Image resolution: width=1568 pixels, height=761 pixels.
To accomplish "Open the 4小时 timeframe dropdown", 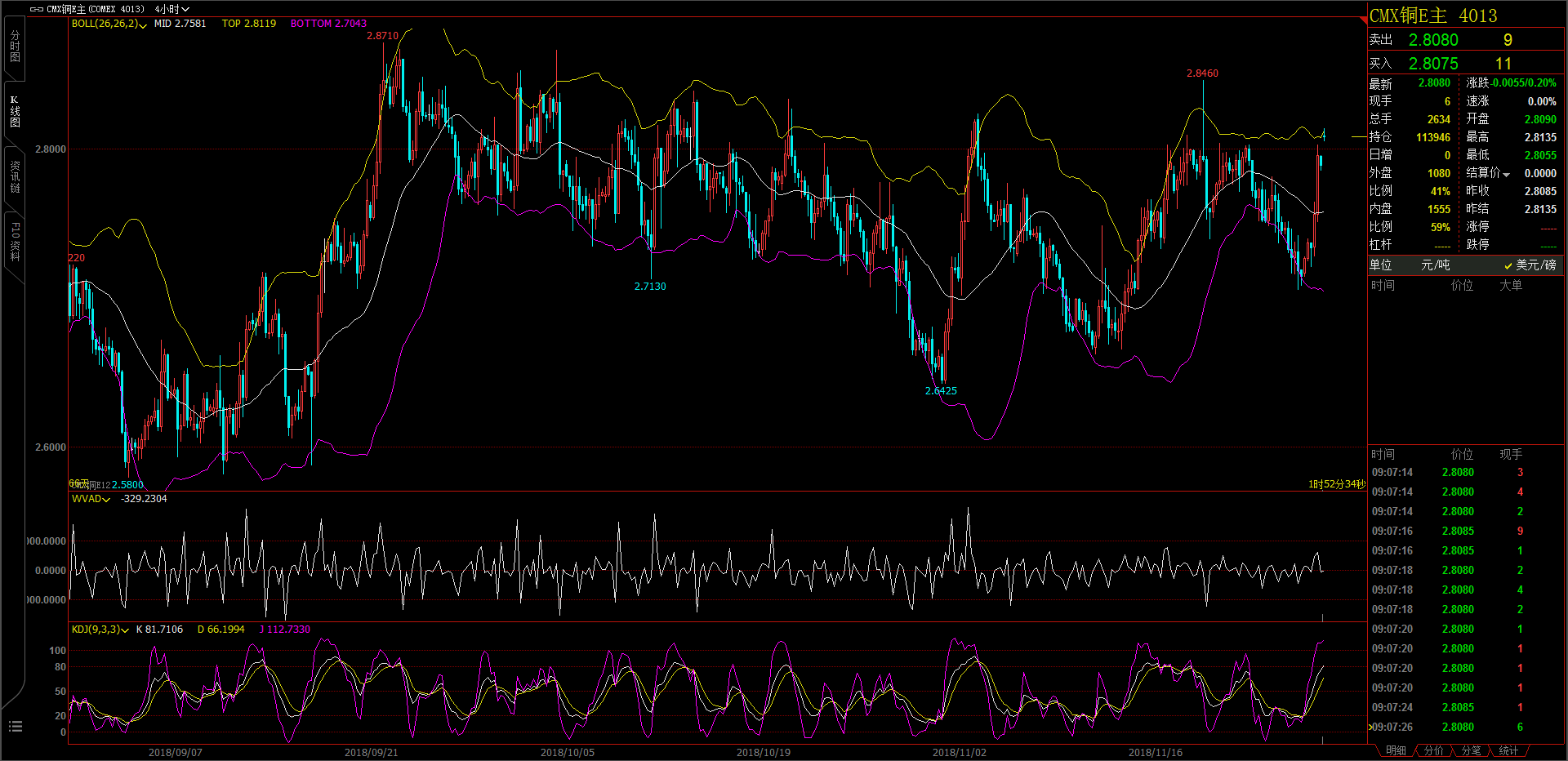I will click(x=172, y=9).
